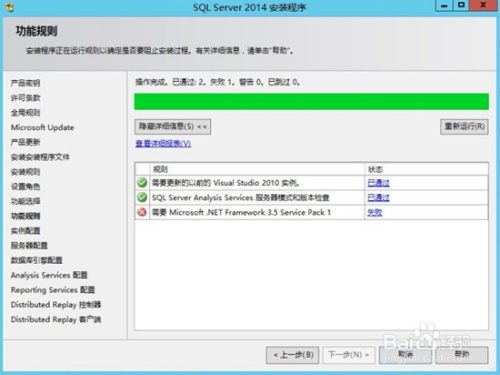The height and width of the screenshot is (375, 500).
Task: Open 已通过 status link for Analysis Services rule
Action: (x=378, y=198)
